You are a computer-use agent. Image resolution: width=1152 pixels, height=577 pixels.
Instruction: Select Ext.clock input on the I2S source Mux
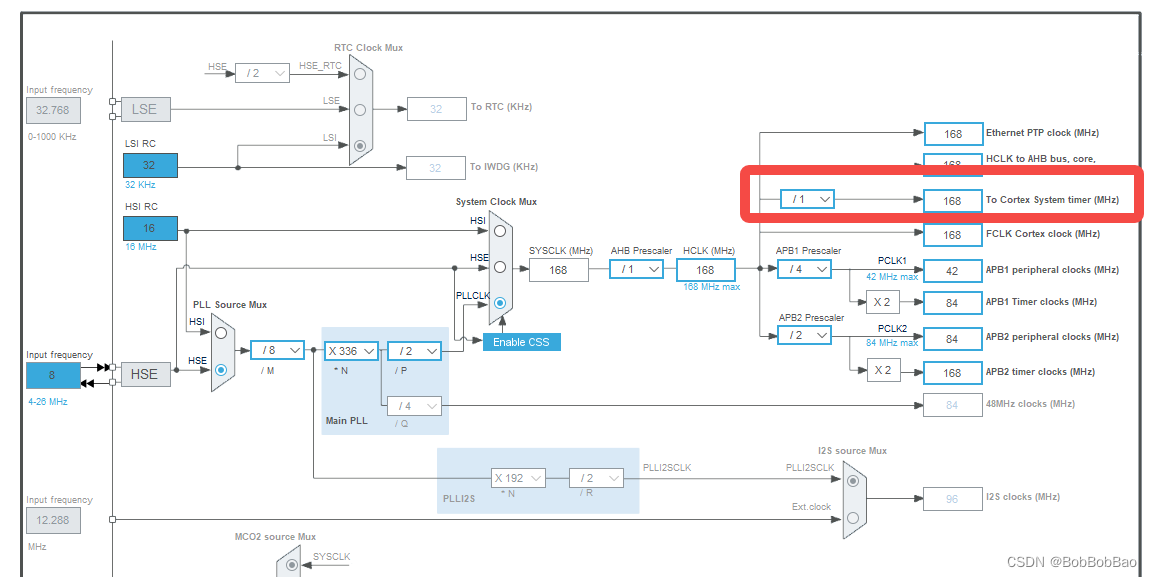(x=852, y=516)
